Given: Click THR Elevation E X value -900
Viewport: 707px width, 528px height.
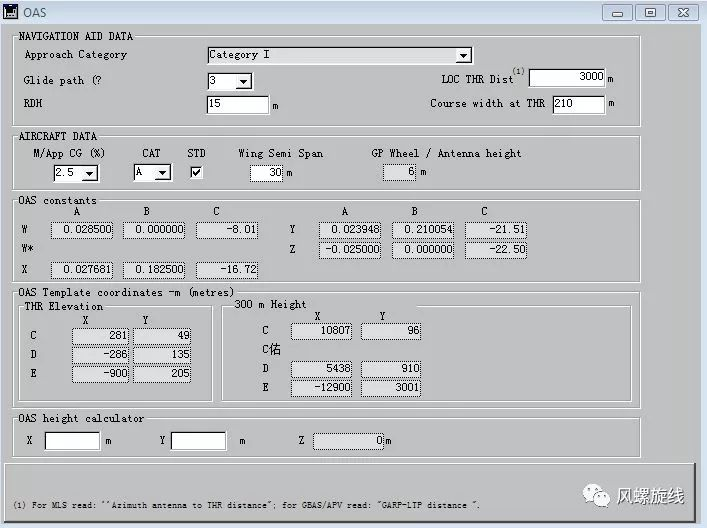Looking at the screenshot, I should 101,374.
